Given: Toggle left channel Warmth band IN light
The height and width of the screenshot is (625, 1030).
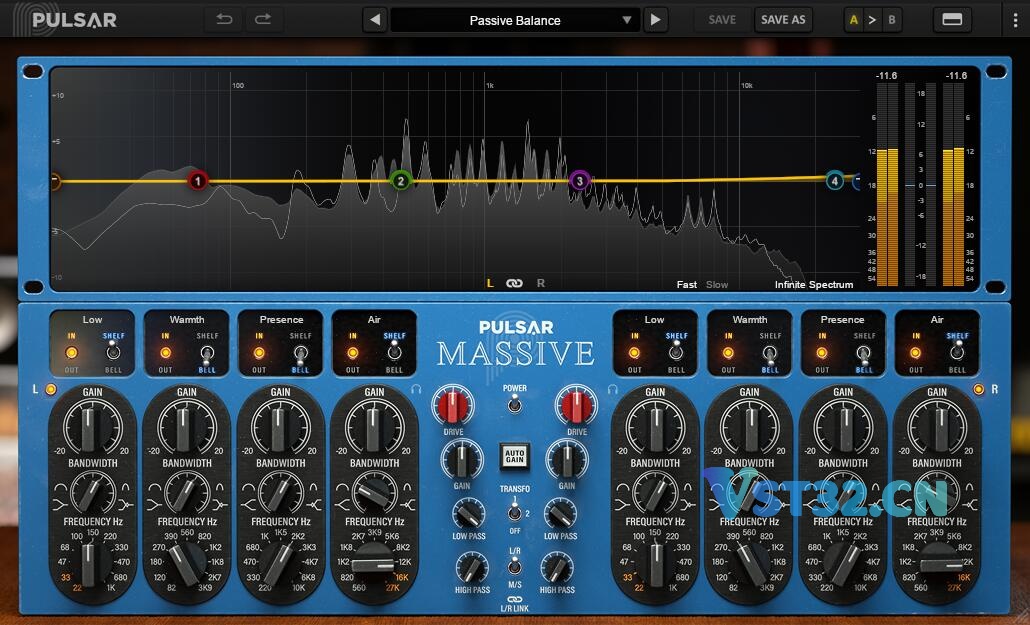Looking at the screenshot, I should [x=165, y=353].
